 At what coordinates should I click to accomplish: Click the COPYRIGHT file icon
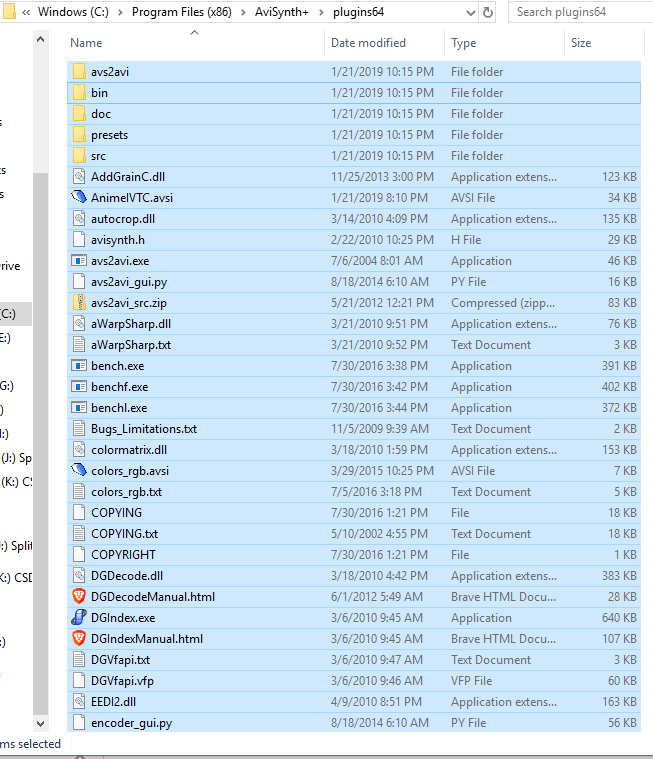[x=79, y=555]
